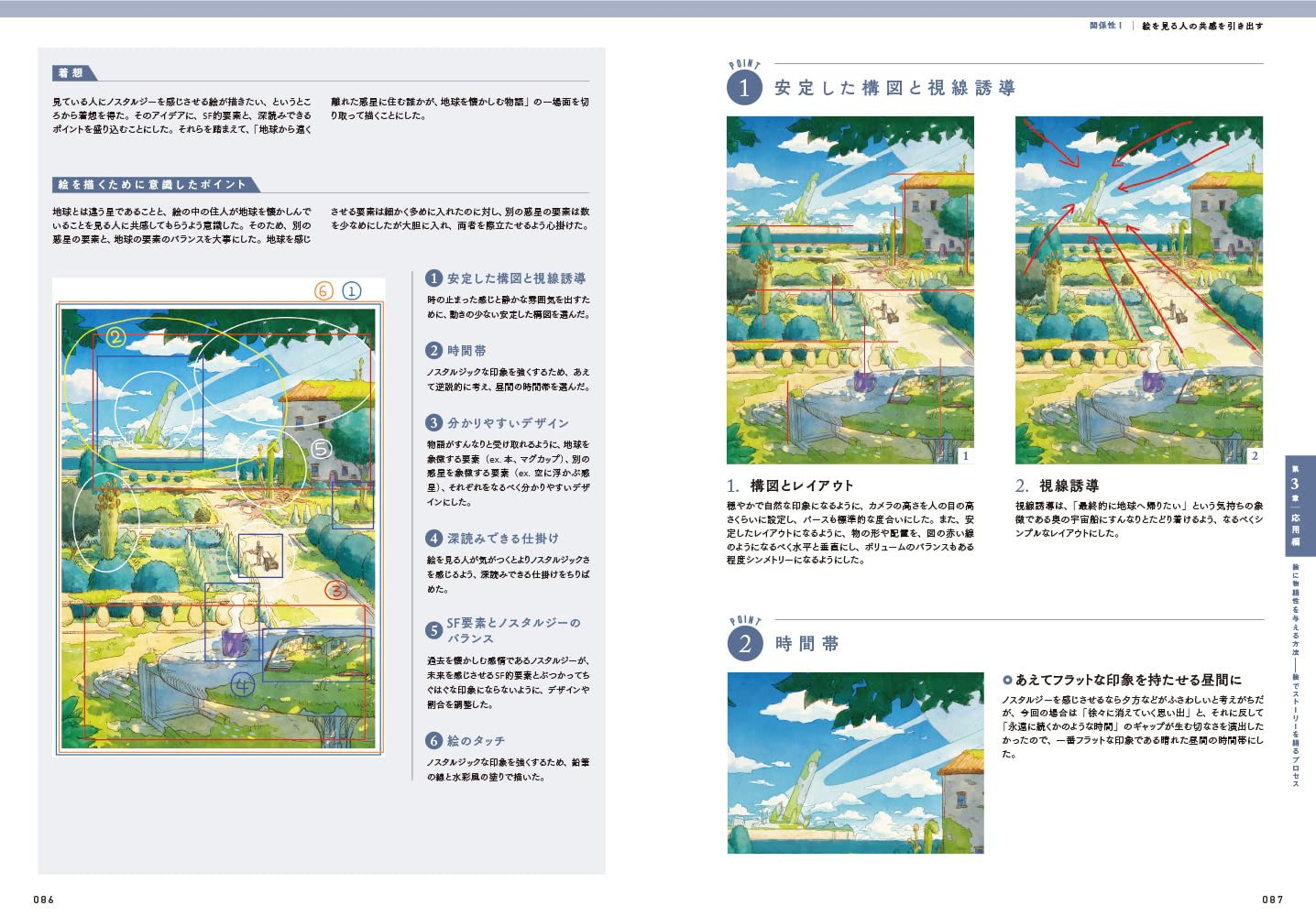The width and height of the screenshot is (1316, 916).
Task: Click the caption paragraph starting 視線誘導は、「最終的に地球へ帰りたい」
Action: point(1139,519)
